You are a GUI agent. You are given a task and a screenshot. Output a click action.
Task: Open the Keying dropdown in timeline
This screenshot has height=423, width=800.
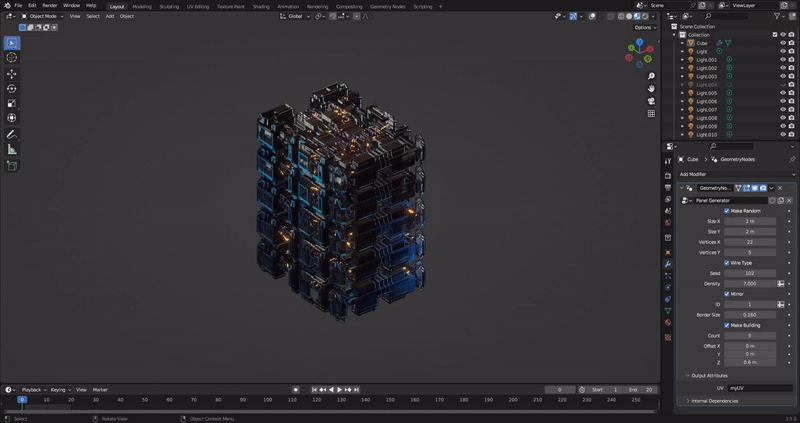[x=60, y=390]
